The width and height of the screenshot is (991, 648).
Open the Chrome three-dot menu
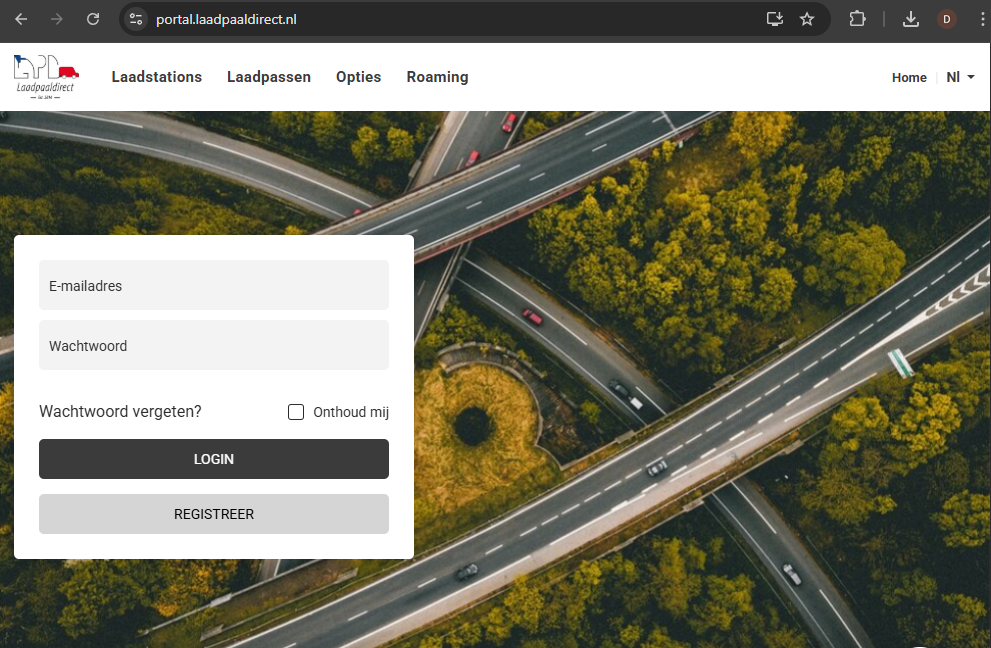[982, 19]
